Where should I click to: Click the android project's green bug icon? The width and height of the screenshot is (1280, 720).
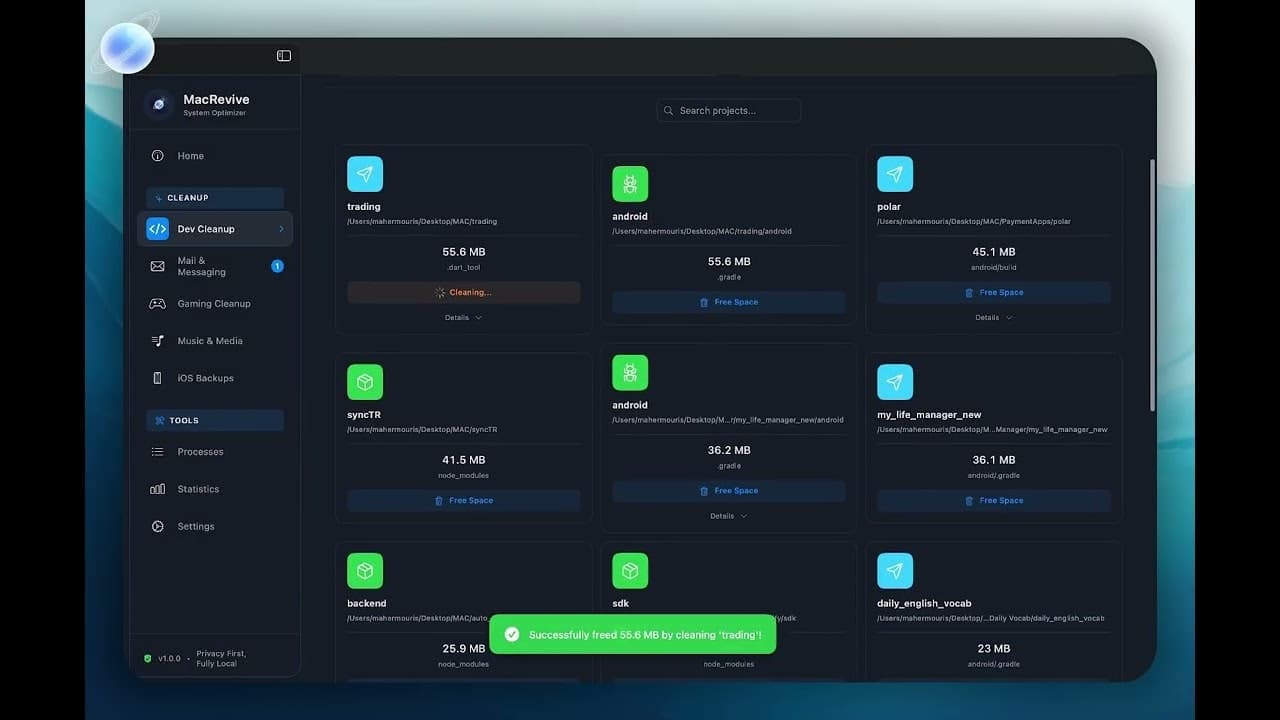629,184
